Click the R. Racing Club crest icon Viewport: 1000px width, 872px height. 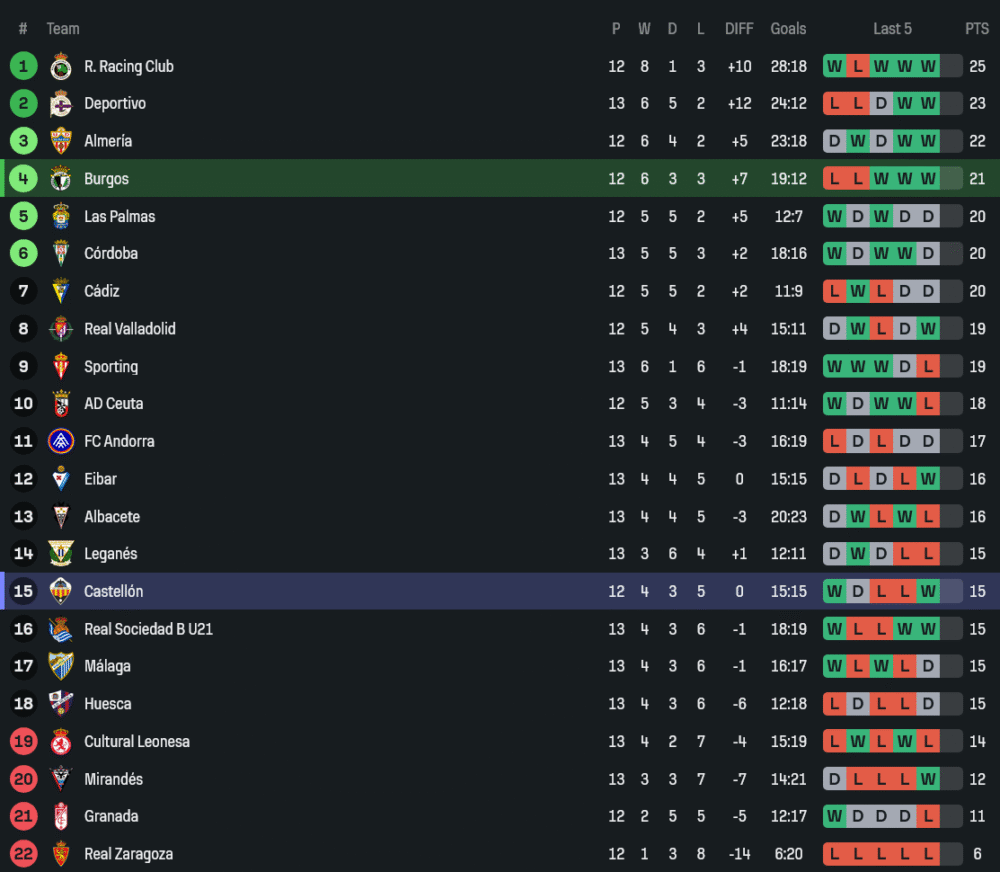click(61, 67)
